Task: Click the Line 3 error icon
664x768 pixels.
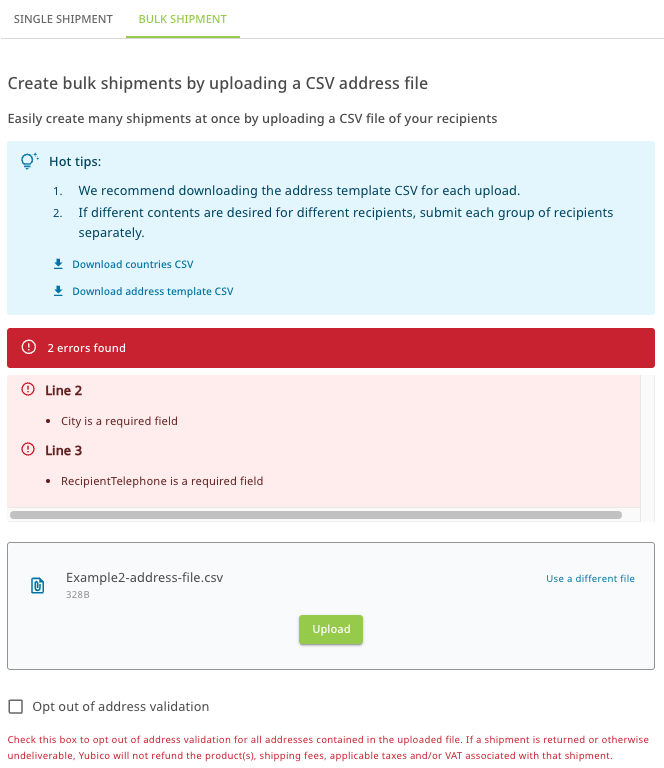Action: pyautogui.click(x=28, y=450)
